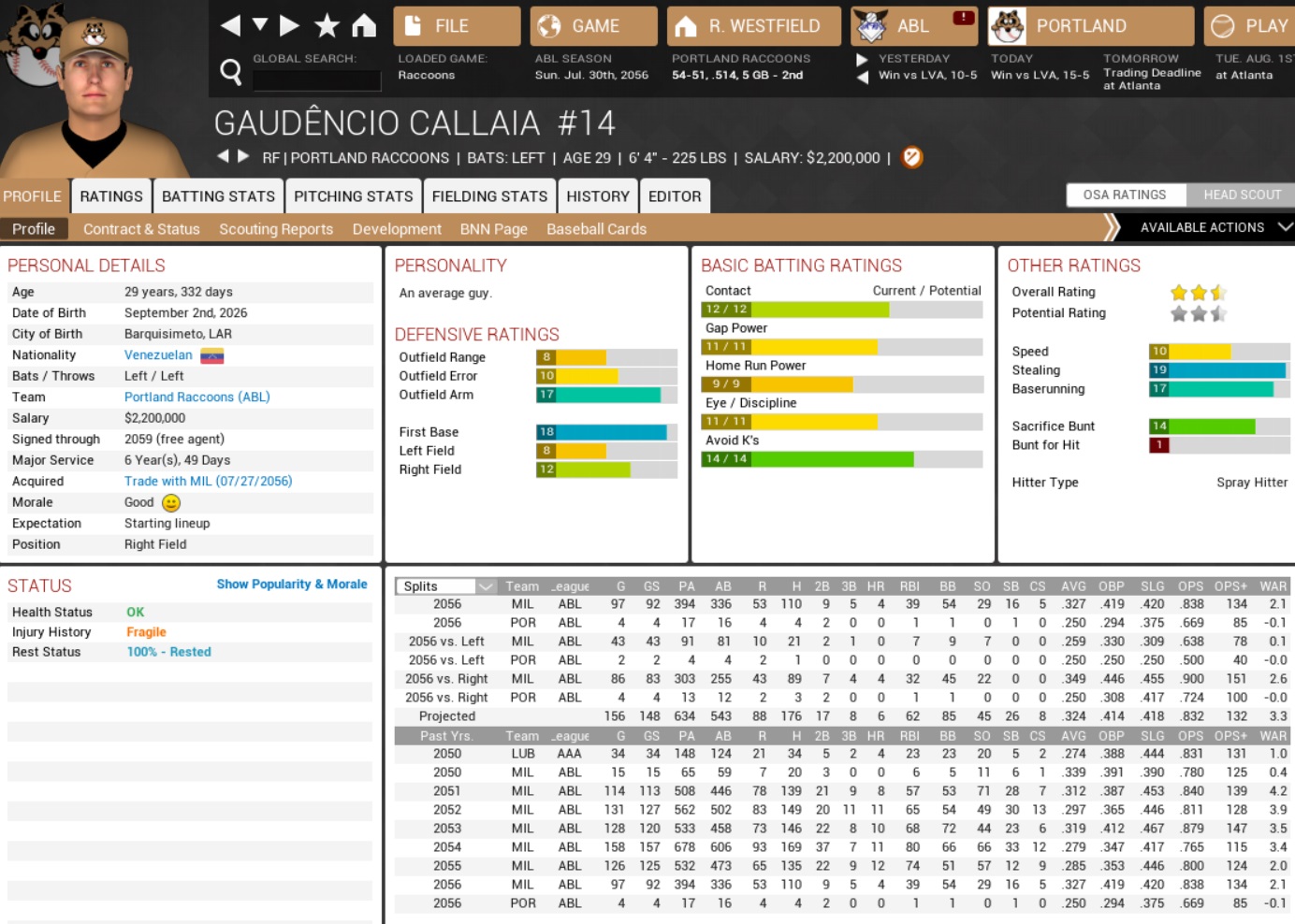The width and height of the screenshot is (1295, 924).
Task: Open the Portland Raccoons (ABL) team link
Action: click(x=196, y=397)
